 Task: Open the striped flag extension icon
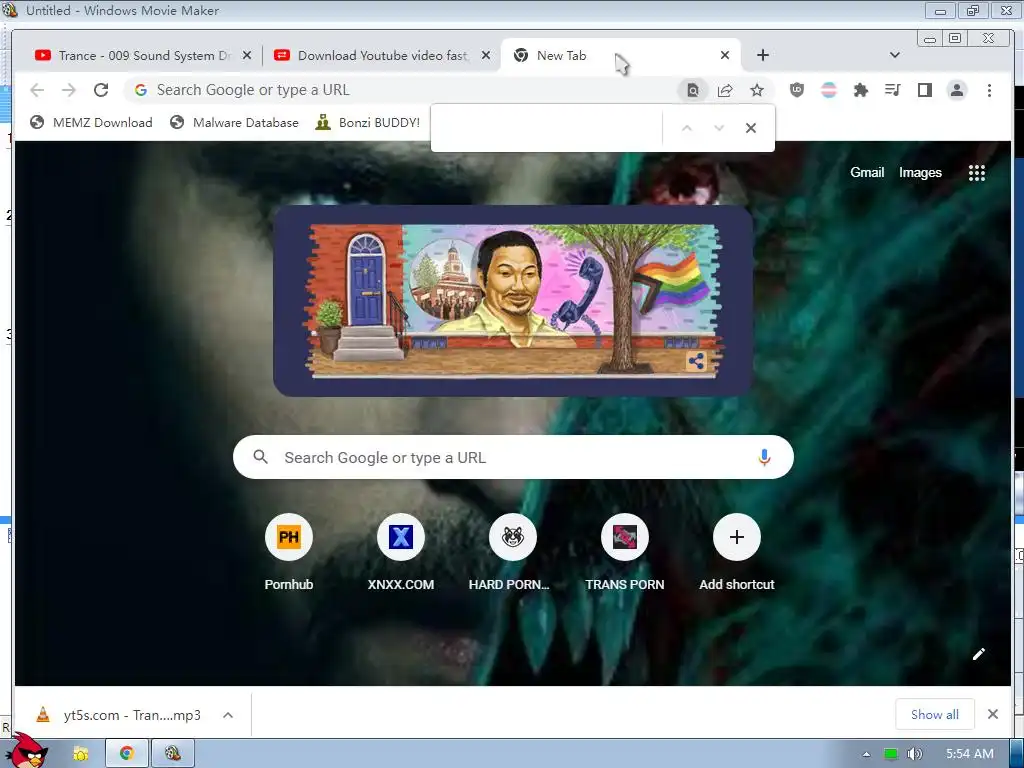(x=829, y=90)
